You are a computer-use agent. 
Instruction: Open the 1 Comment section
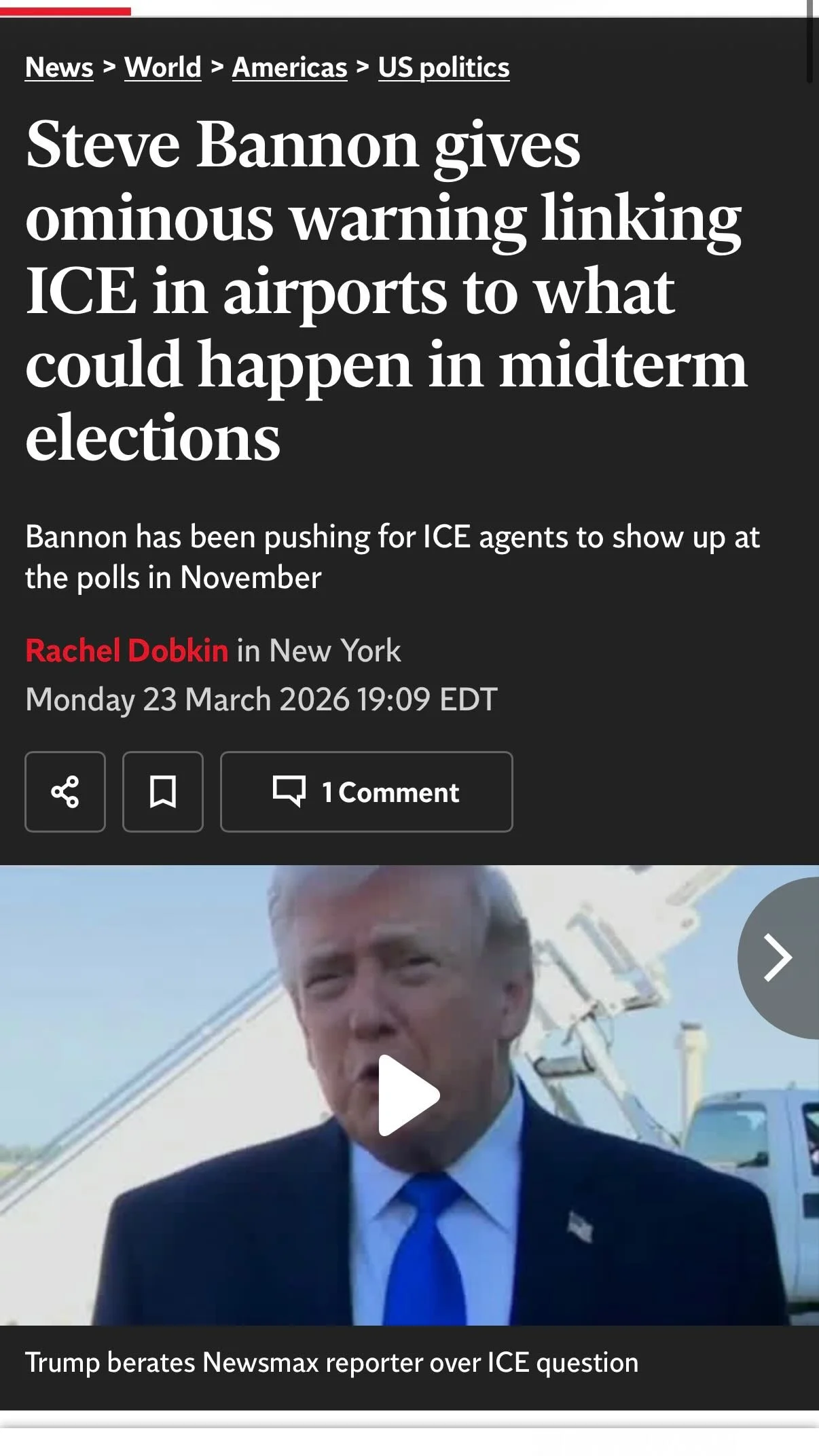click(367, 792)
